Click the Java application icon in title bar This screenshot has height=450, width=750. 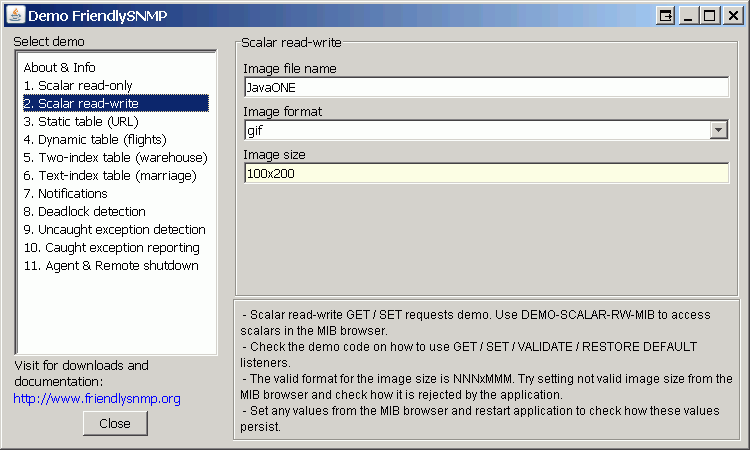(15, 15)
